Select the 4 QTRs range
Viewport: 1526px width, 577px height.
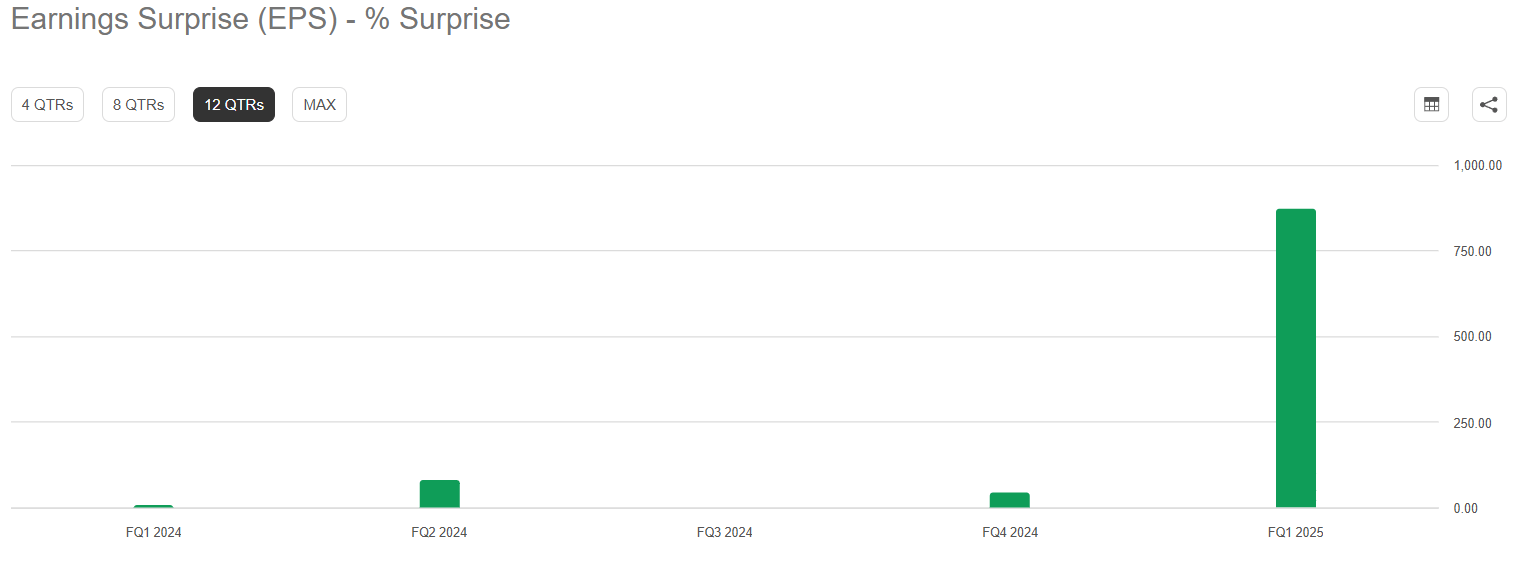(47, 105)
